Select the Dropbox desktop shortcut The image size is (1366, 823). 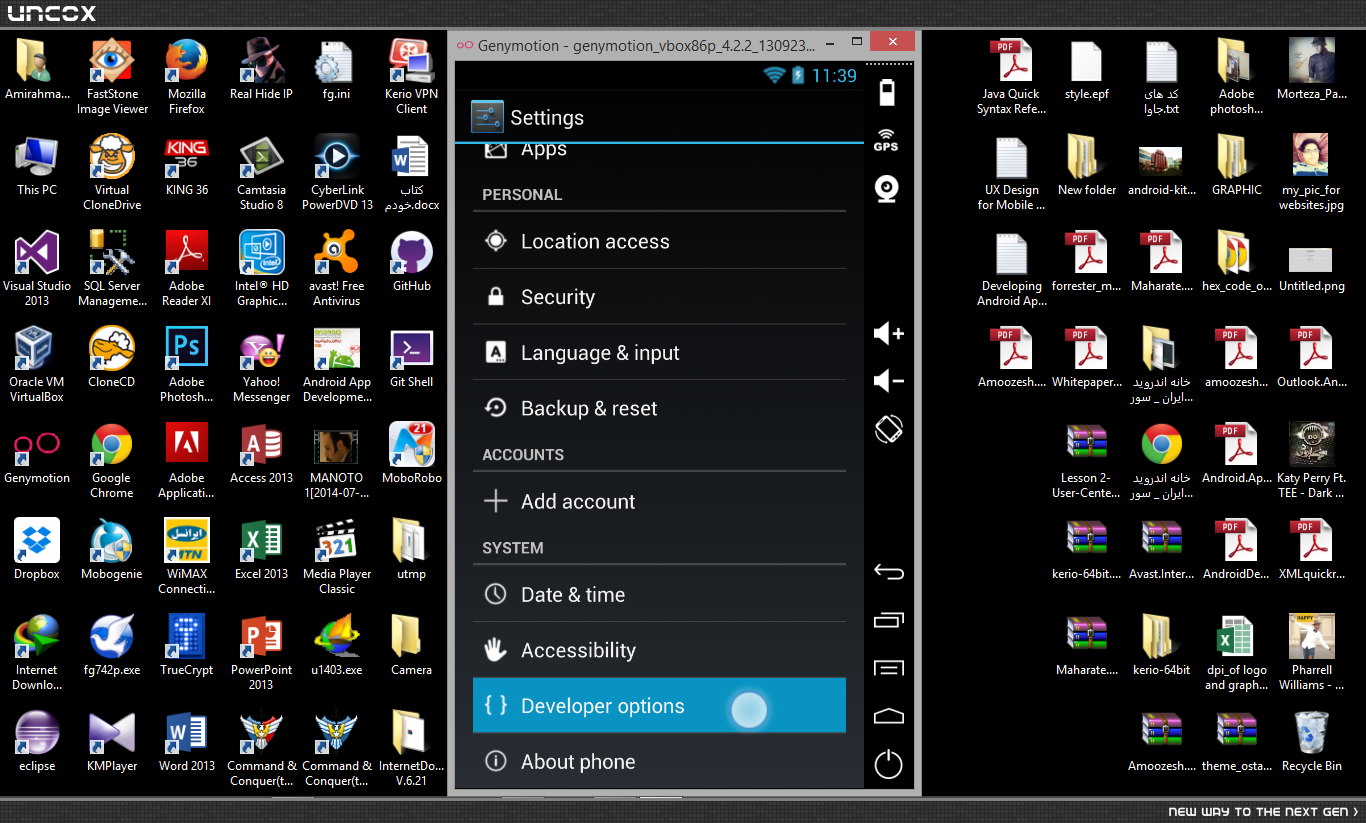click(37, 550)
